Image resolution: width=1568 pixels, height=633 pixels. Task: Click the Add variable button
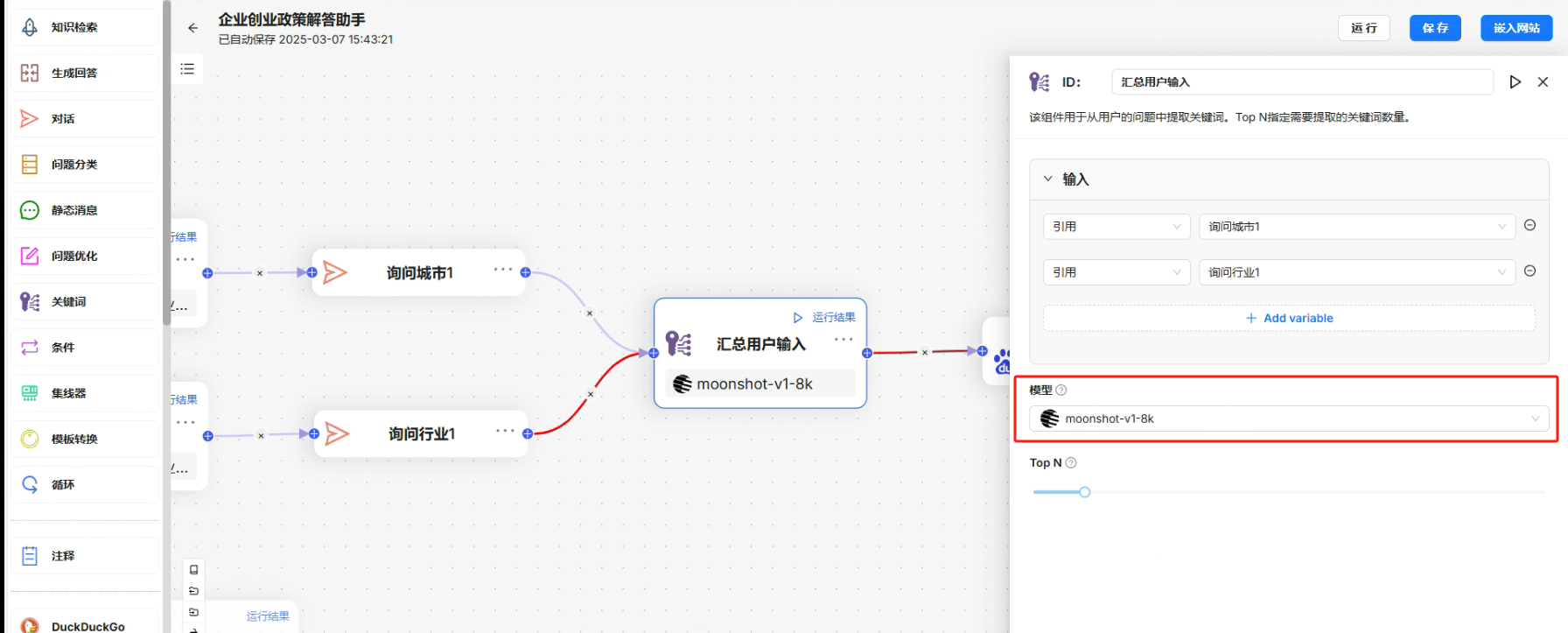(x=1289, y=319)
